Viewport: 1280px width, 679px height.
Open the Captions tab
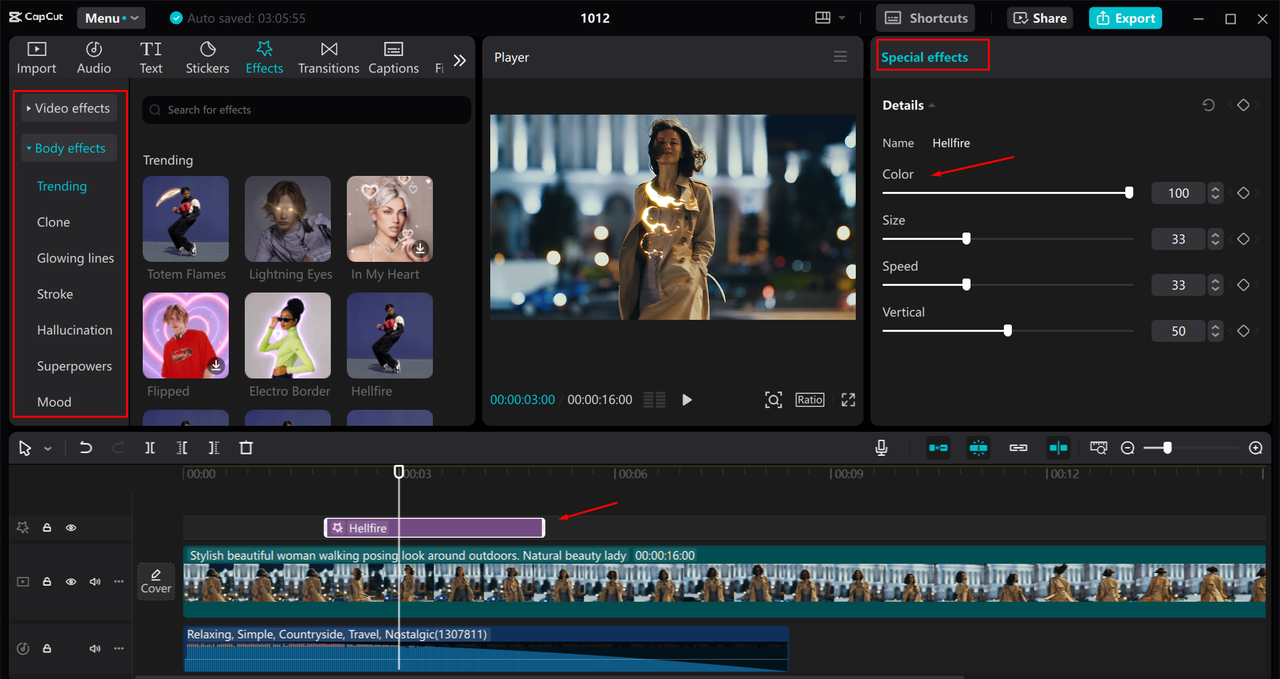coord(393,58)
